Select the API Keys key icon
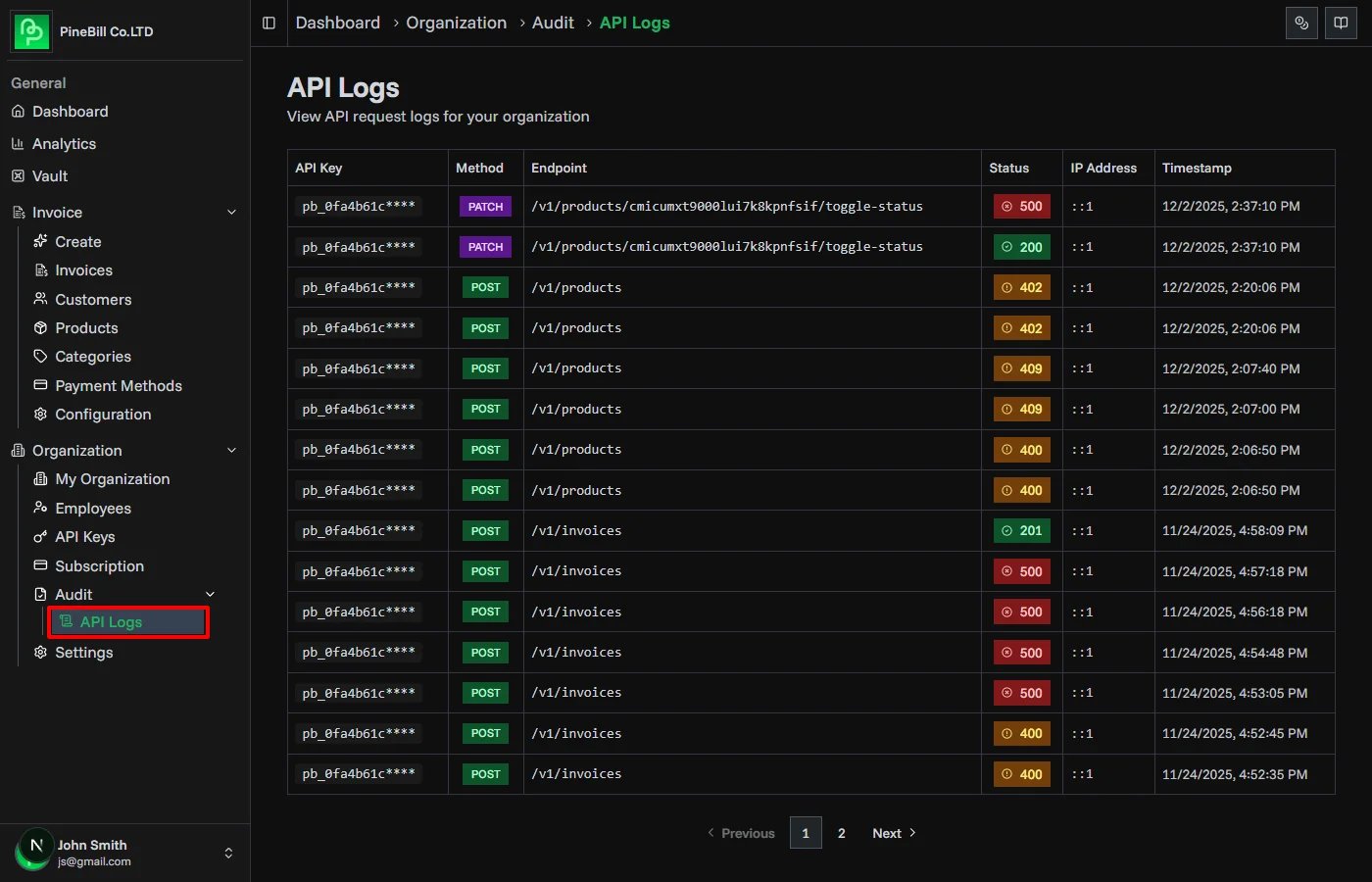Viewport: 1372px width, 882px height. (41, 536)
